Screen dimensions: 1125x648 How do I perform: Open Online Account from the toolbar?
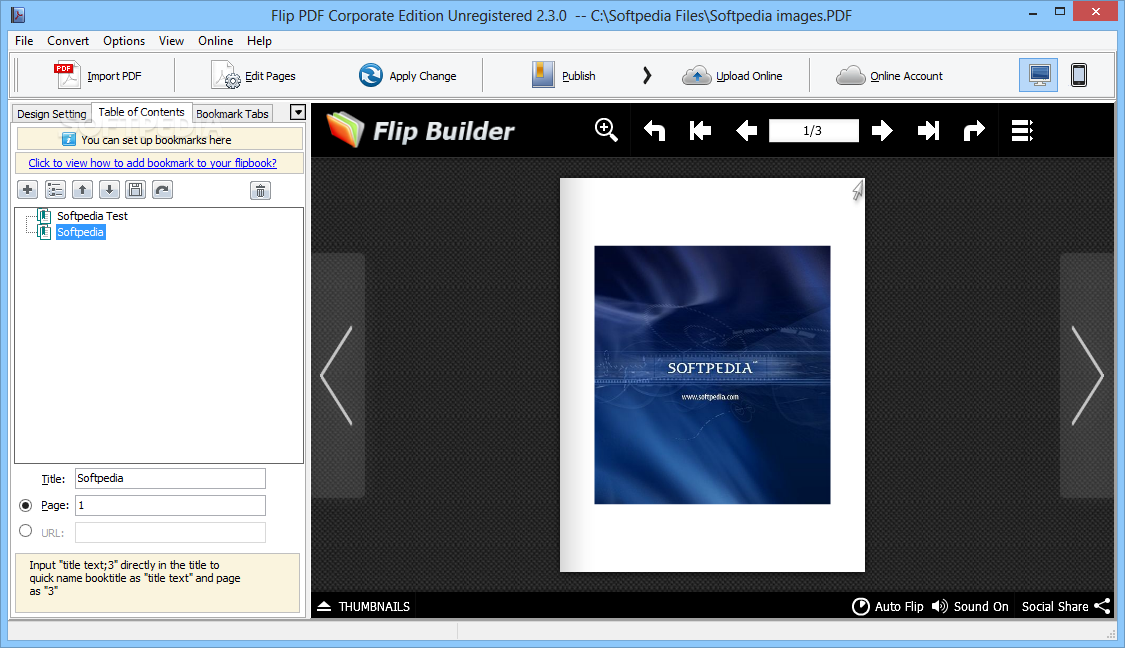point(889,75)
